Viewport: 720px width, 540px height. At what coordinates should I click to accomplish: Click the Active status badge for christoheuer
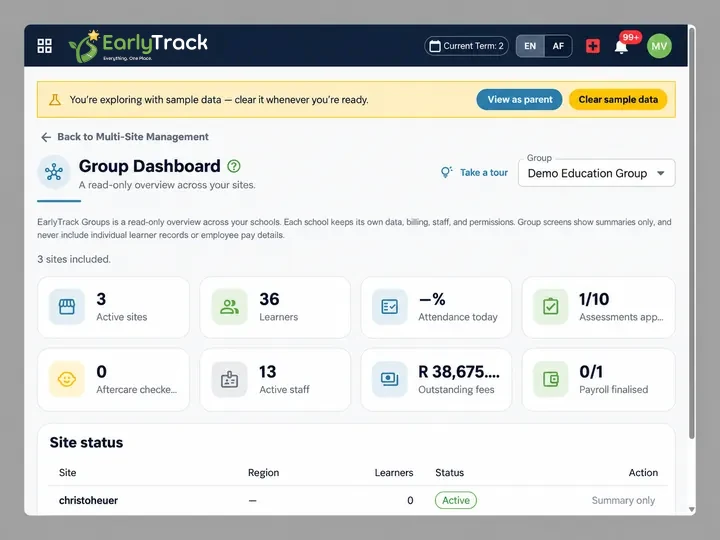coord(456,501)
